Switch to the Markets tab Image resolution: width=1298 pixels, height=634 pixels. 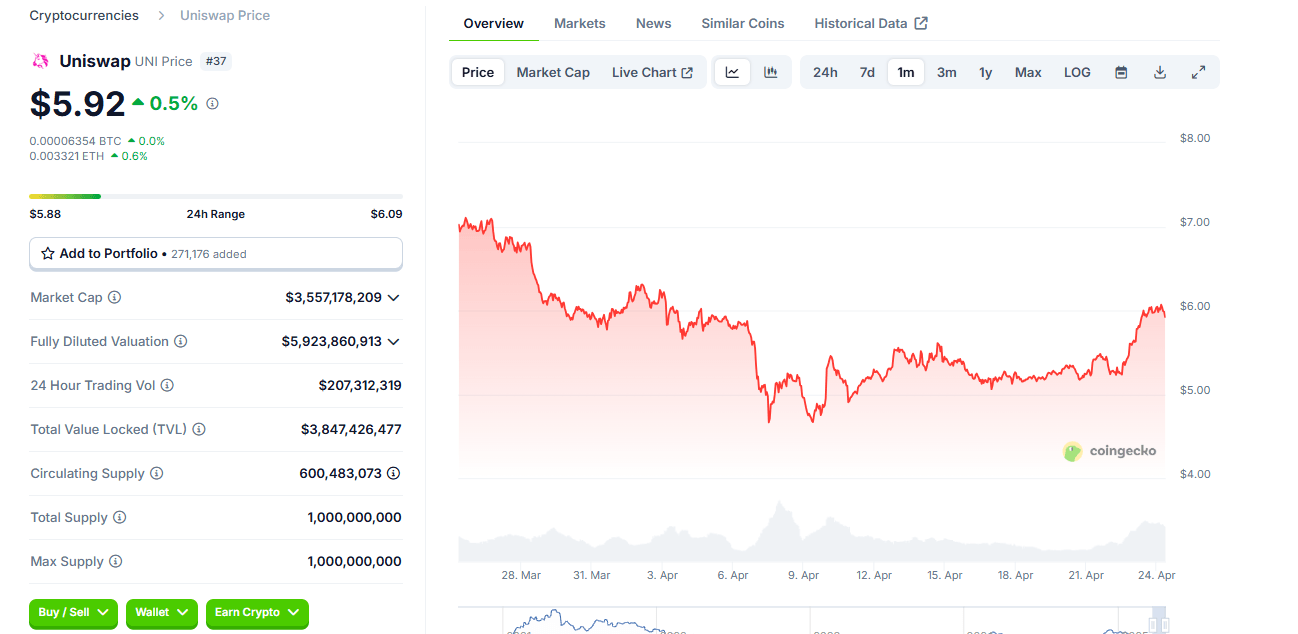pos(579,23)
